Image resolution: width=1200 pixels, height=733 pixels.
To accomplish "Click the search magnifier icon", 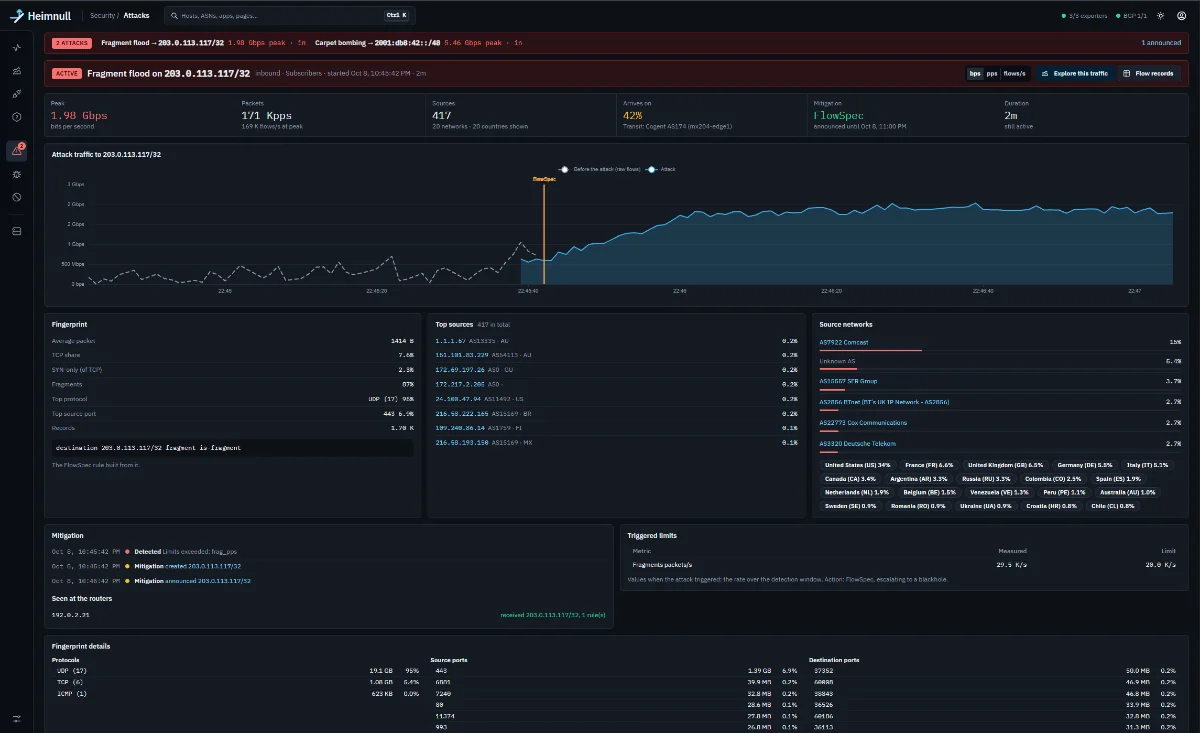I will point(174,16).
